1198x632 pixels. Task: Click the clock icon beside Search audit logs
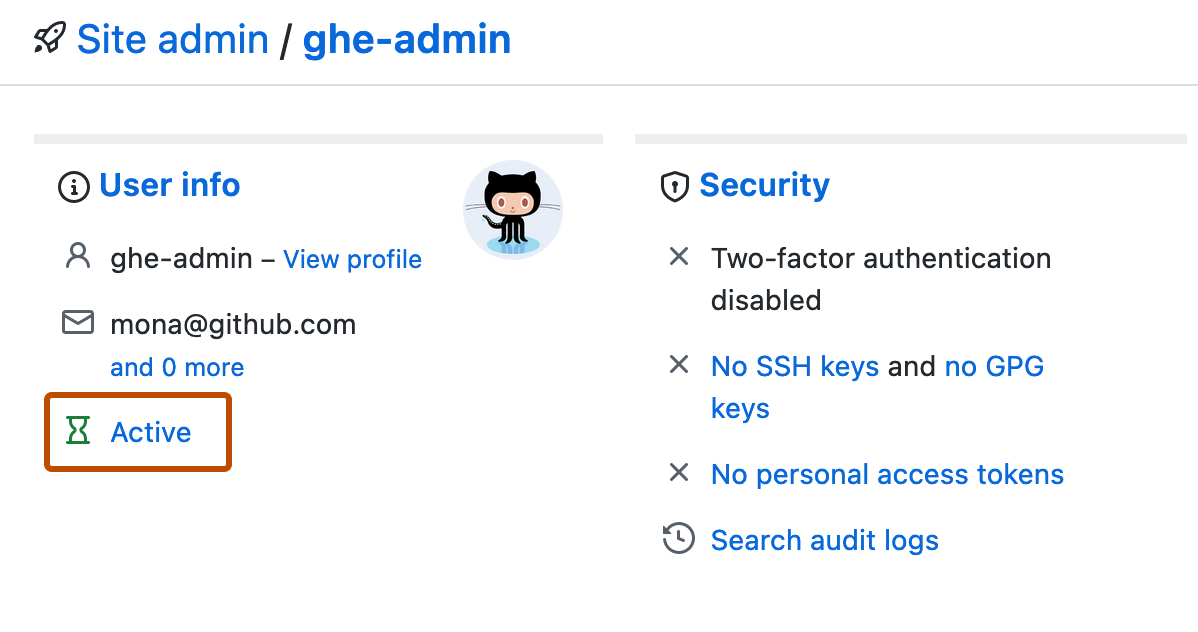click(x=679, y=538)
